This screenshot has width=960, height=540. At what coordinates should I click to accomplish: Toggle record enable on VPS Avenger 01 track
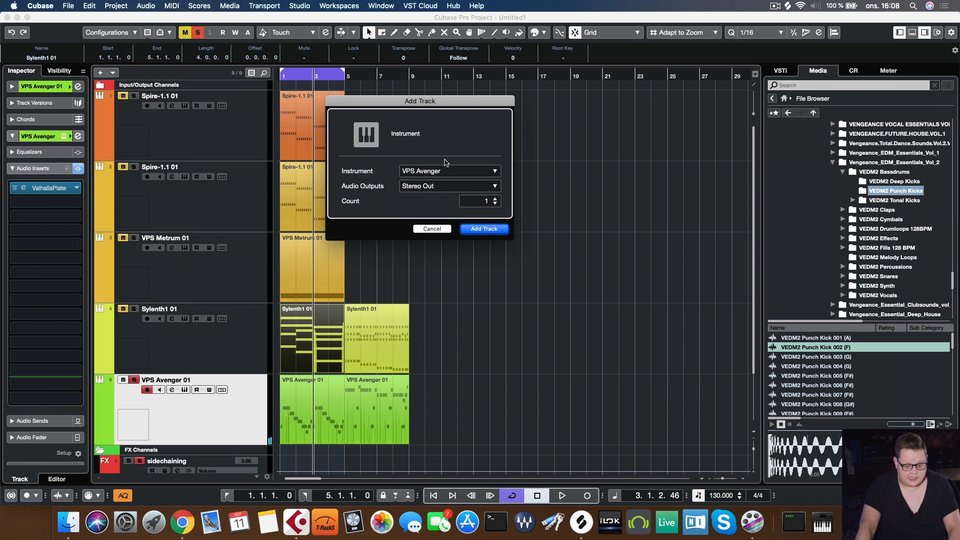pyautogui.click(x=147, y=390)
